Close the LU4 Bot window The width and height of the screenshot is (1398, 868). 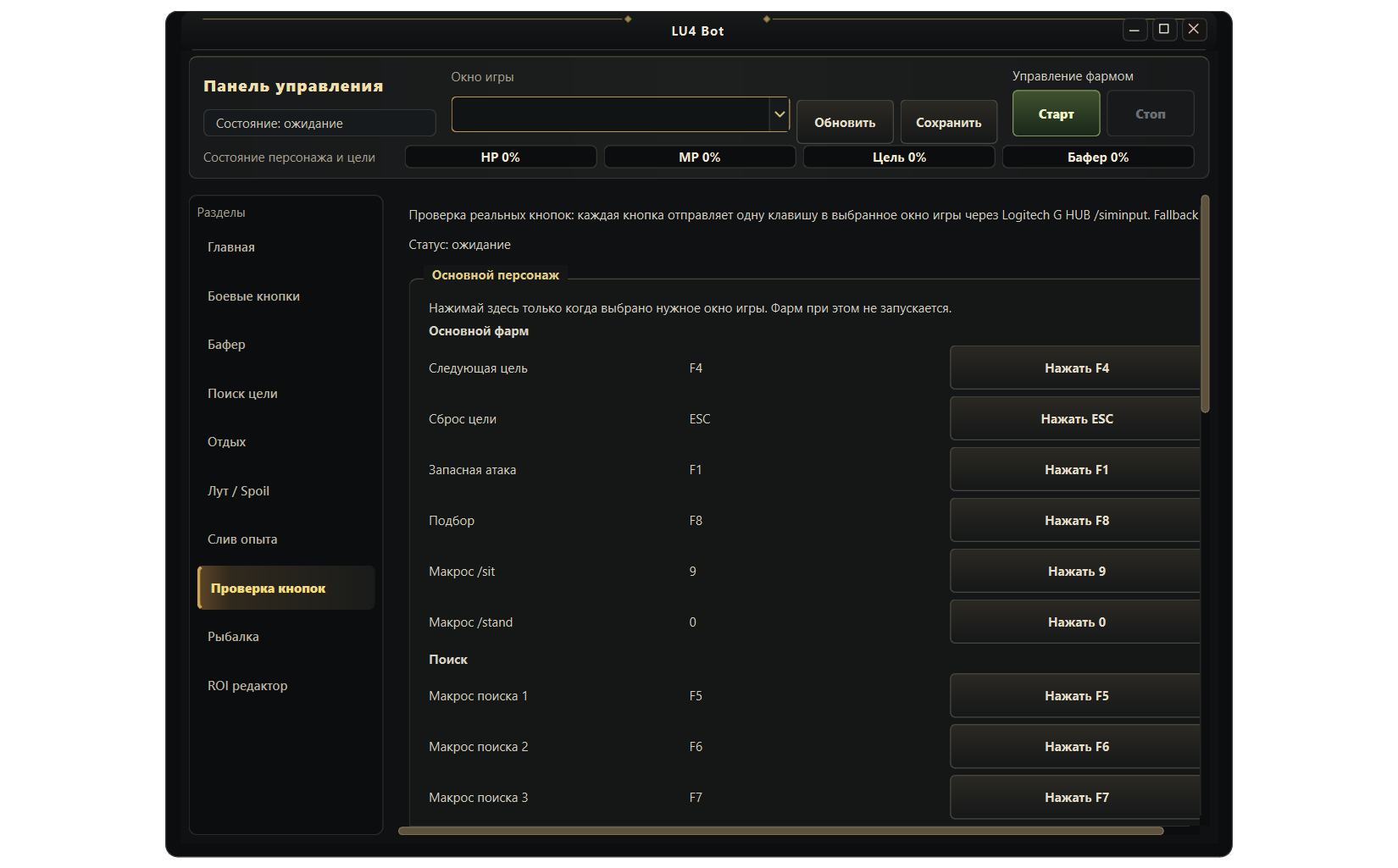(x=1194, y=30)
